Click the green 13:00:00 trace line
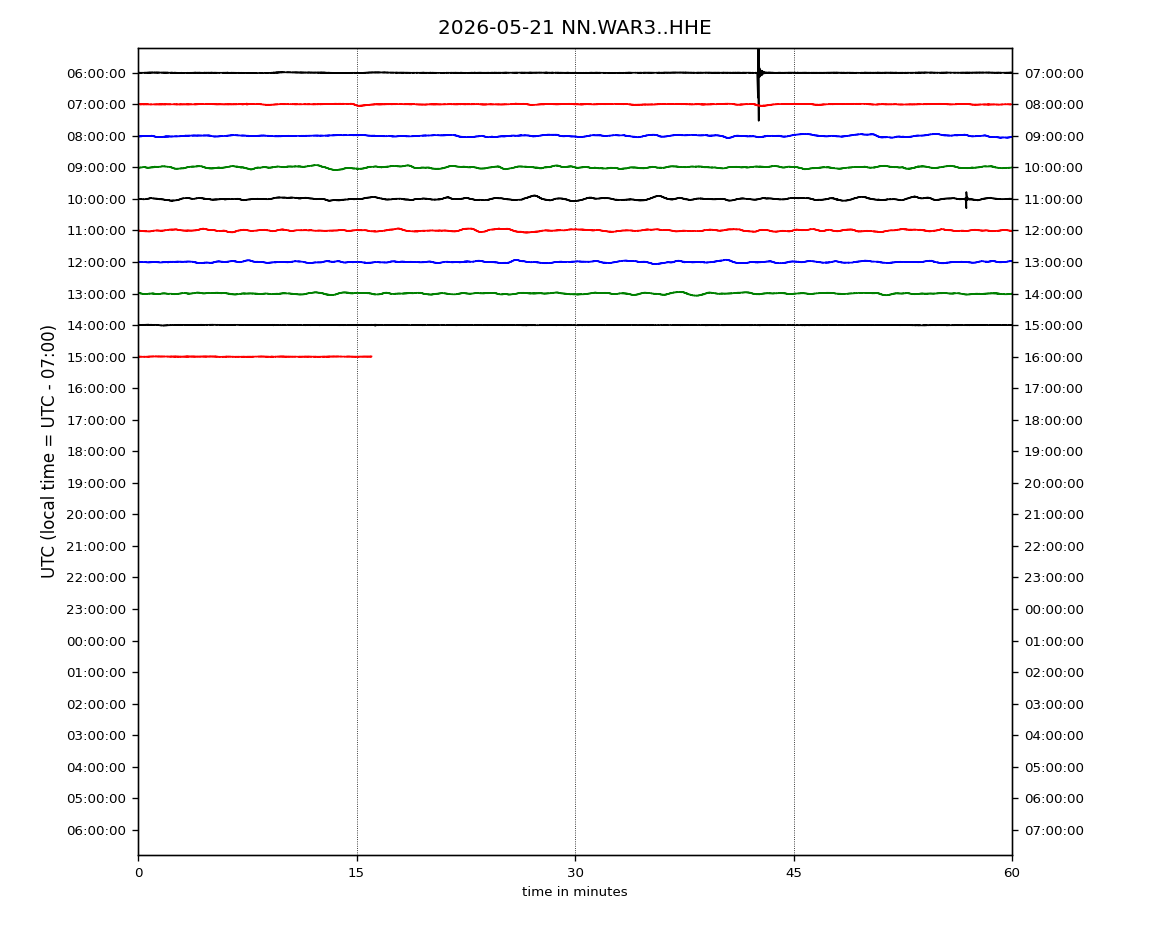1150x950 pixels. point(575,293)
